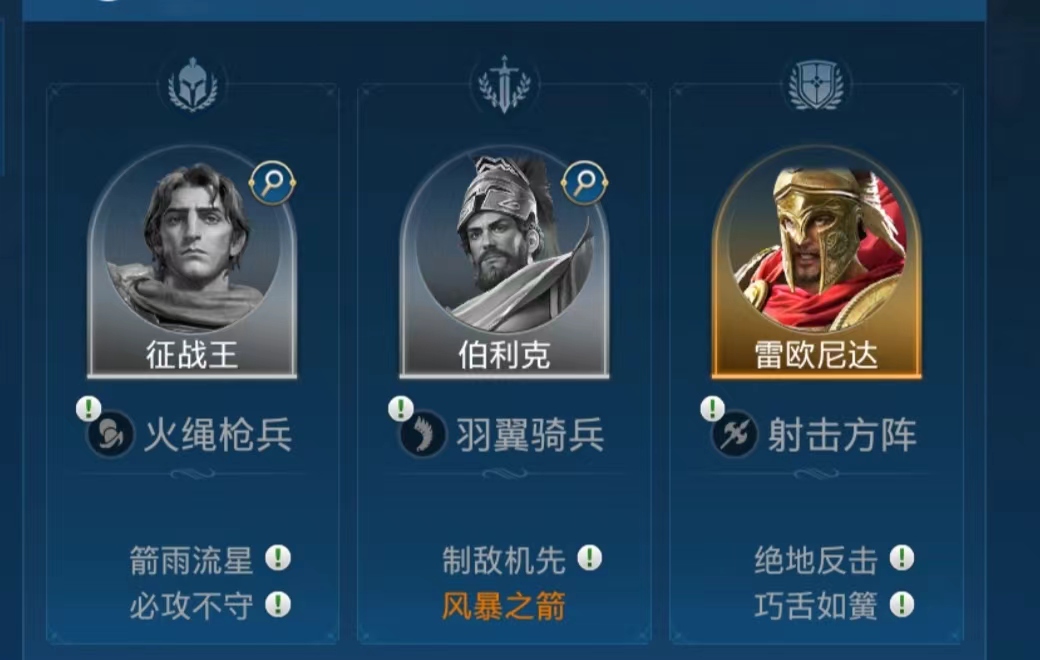Click the 羽翼骑兵 wing troop icon
1040x660 pixels.
pyautogui.click(x=422, y=434)
